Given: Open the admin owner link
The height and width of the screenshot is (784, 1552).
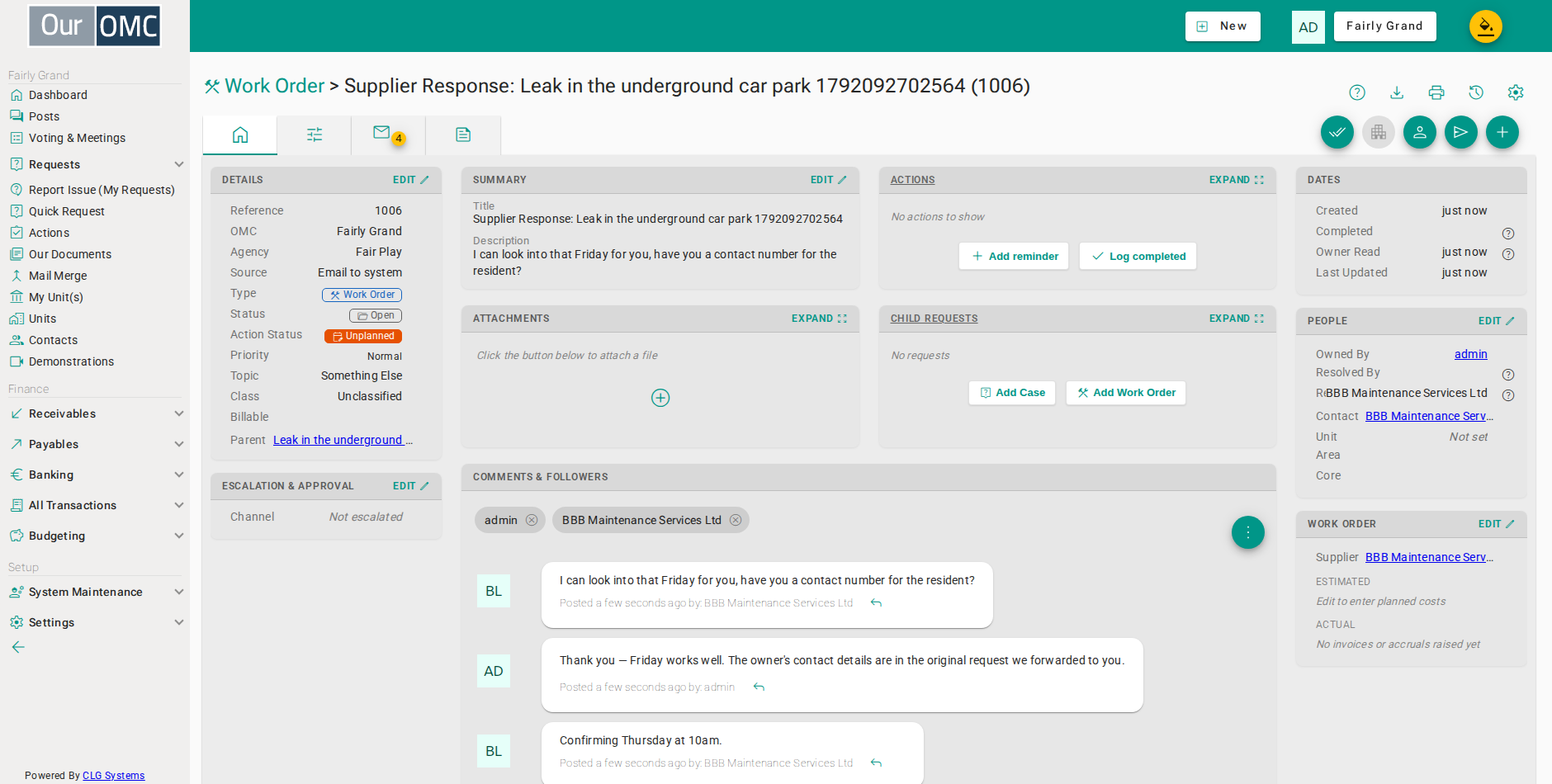Looking at the screenshot, I should [x=1470, y=354].
